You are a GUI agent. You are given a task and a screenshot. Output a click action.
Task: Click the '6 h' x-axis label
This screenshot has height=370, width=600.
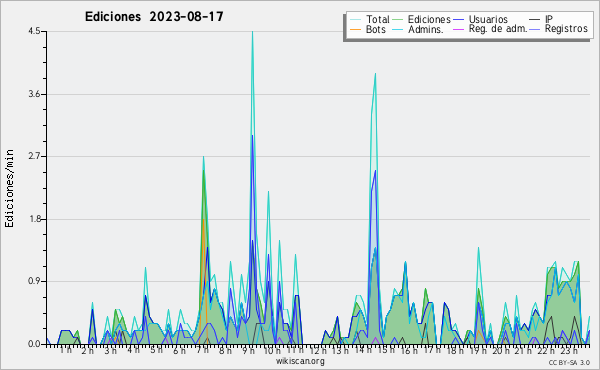[x=179, y=351]
